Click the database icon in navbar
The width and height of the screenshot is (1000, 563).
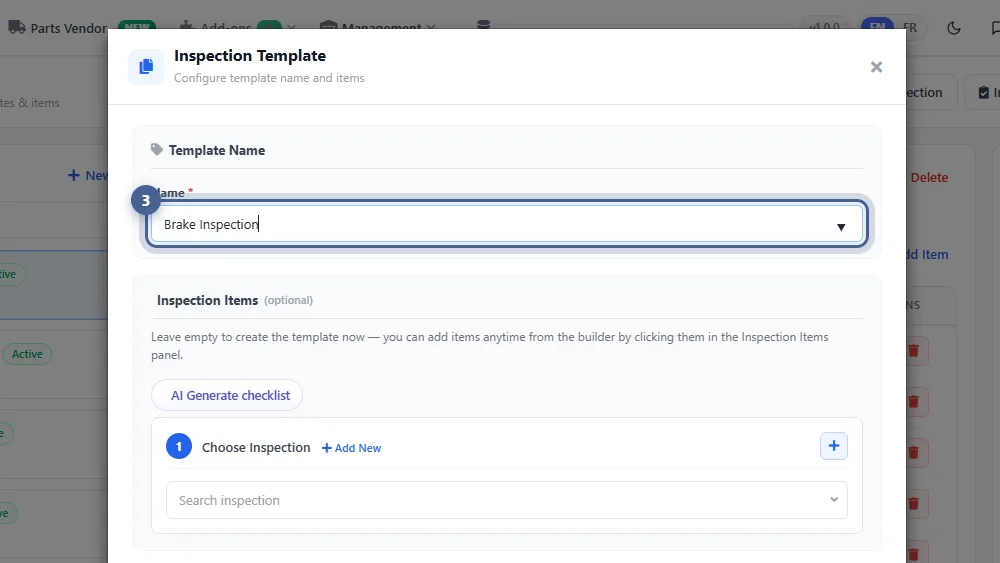point(483,26)
